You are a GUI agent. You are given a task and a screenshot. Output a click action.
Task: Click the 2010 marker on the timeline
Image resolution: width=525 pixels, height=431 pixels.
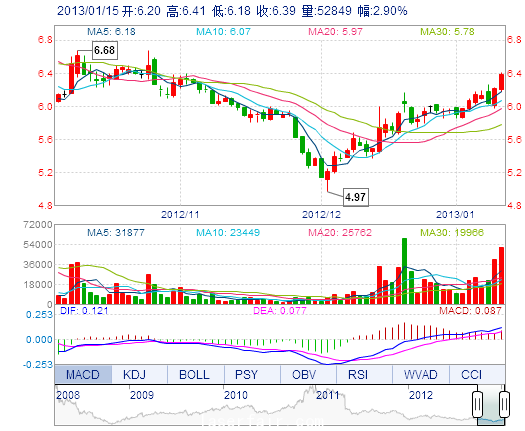click(x=236, y=395)
